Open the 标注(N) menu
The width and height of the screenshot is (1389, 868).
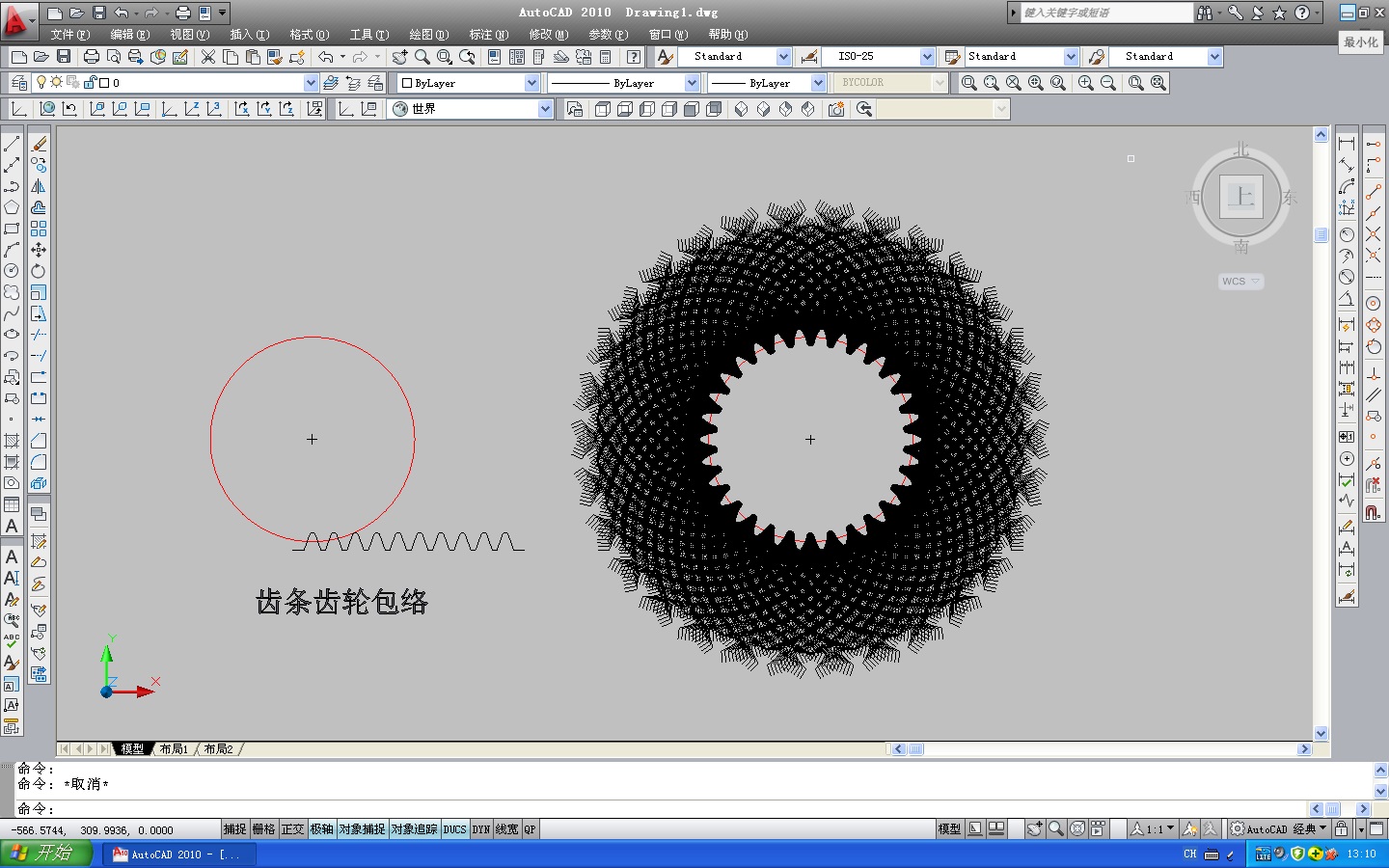[x=488, y=35]
